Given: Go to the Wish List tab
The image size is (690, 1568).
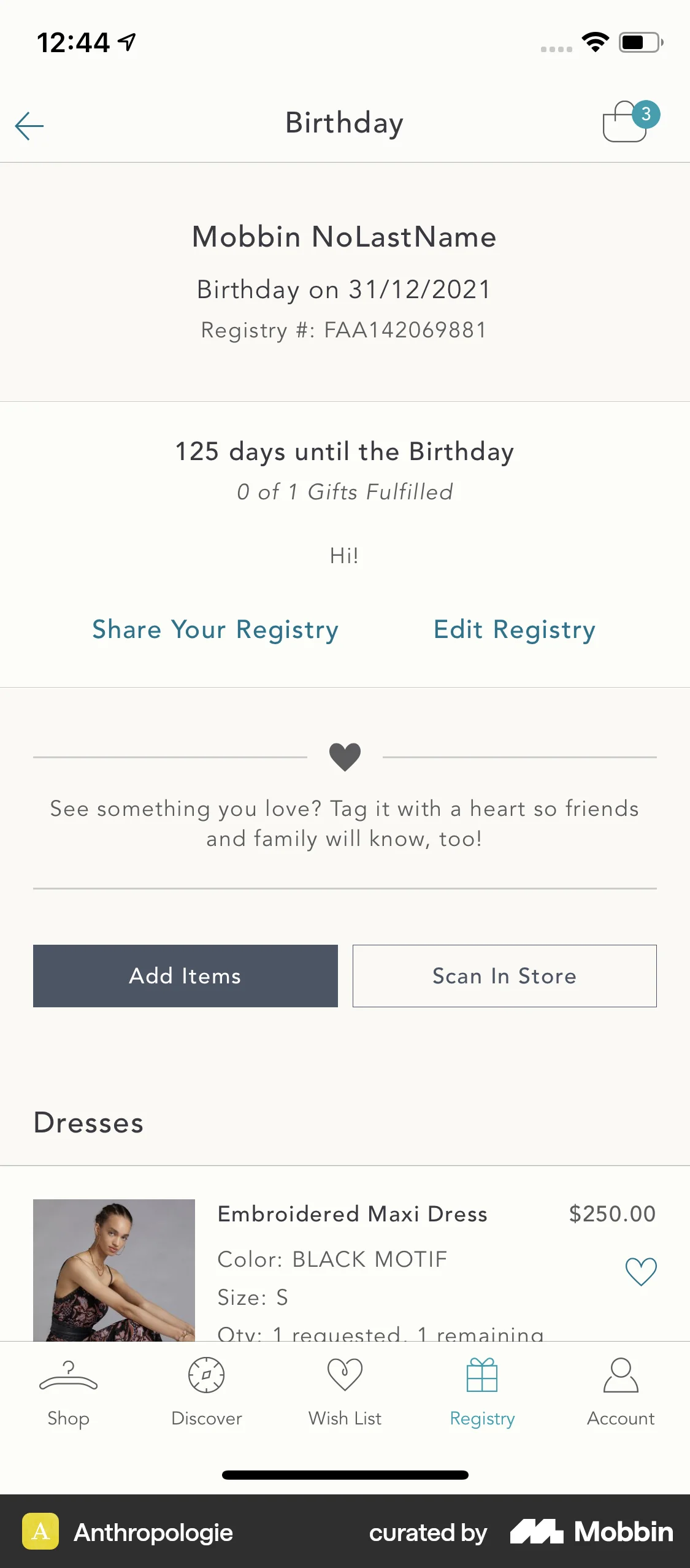Looking at the screenshot, I should pos(345,1393).
